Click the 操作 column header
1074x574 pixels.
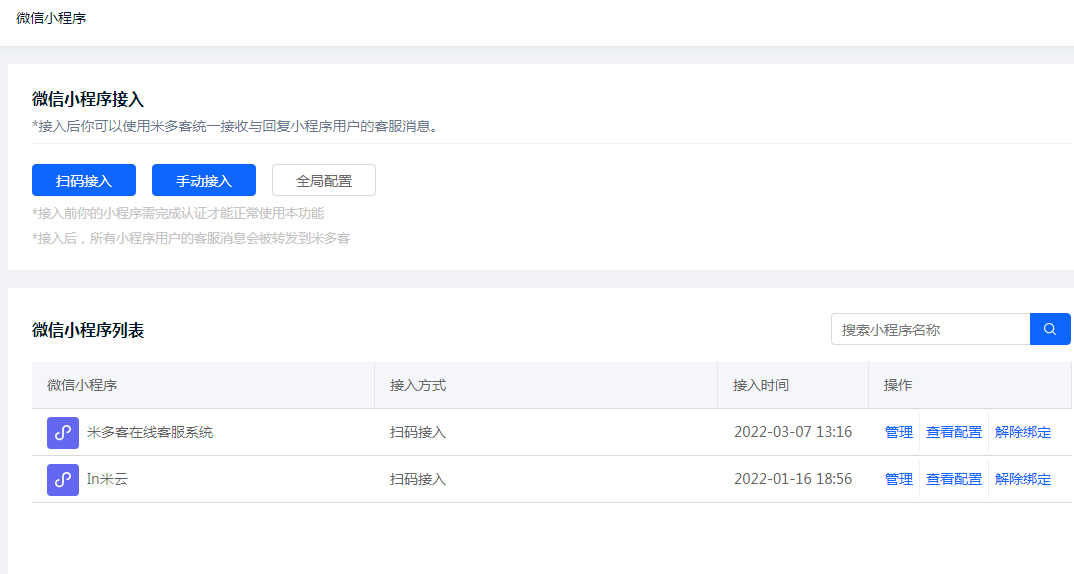(897, 386)
